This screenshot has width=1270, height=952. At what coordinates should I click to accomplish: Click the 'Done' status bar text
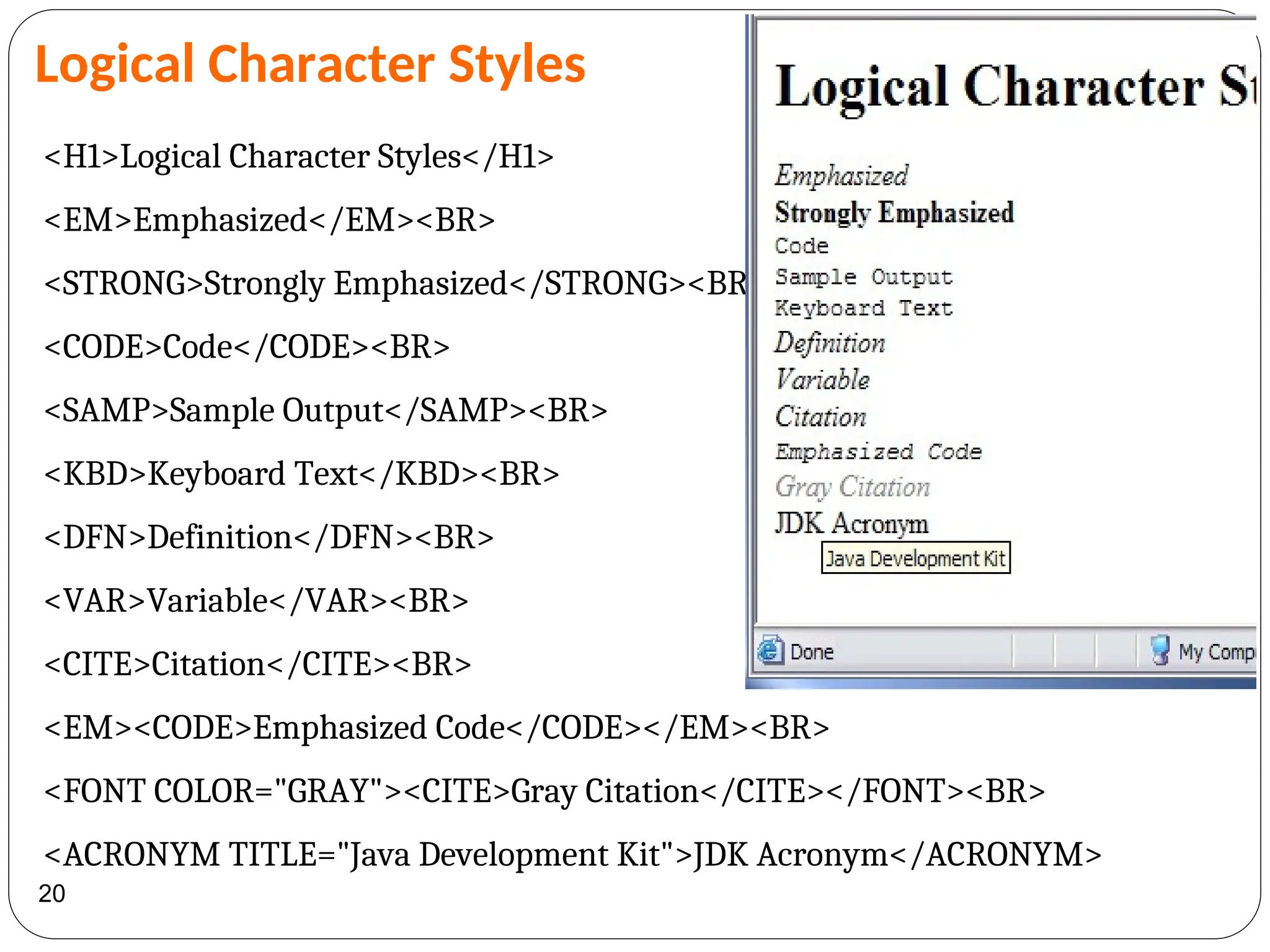coord(812,652)
